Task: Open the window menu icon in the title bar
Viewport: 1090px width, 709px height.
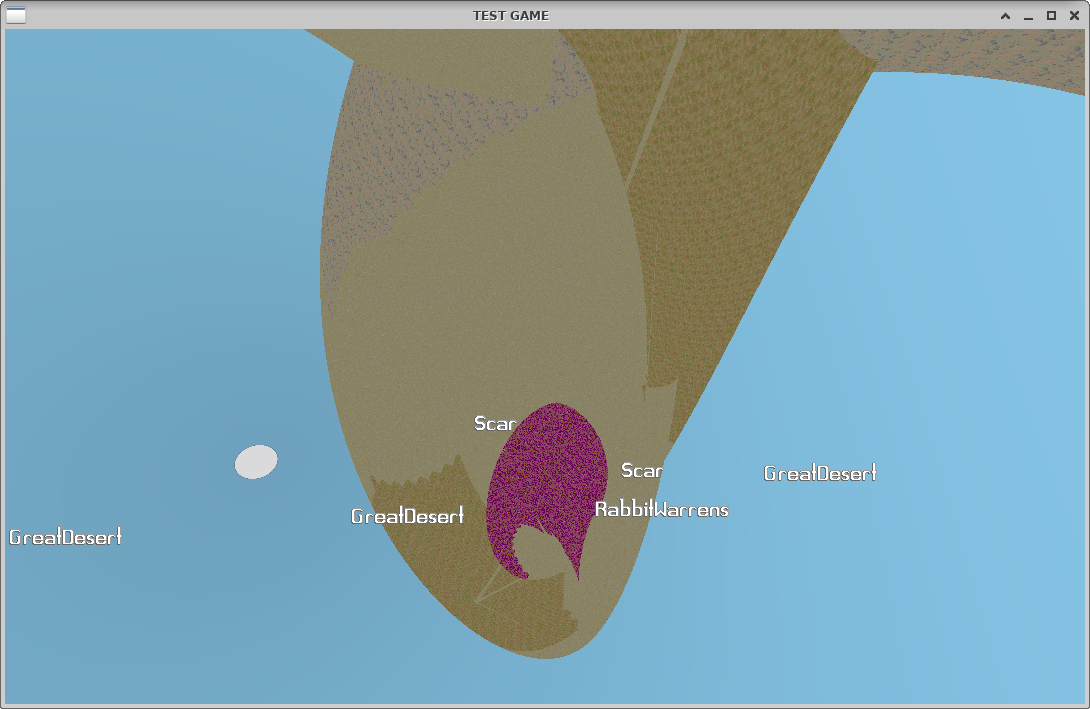Action: (16, 15)
